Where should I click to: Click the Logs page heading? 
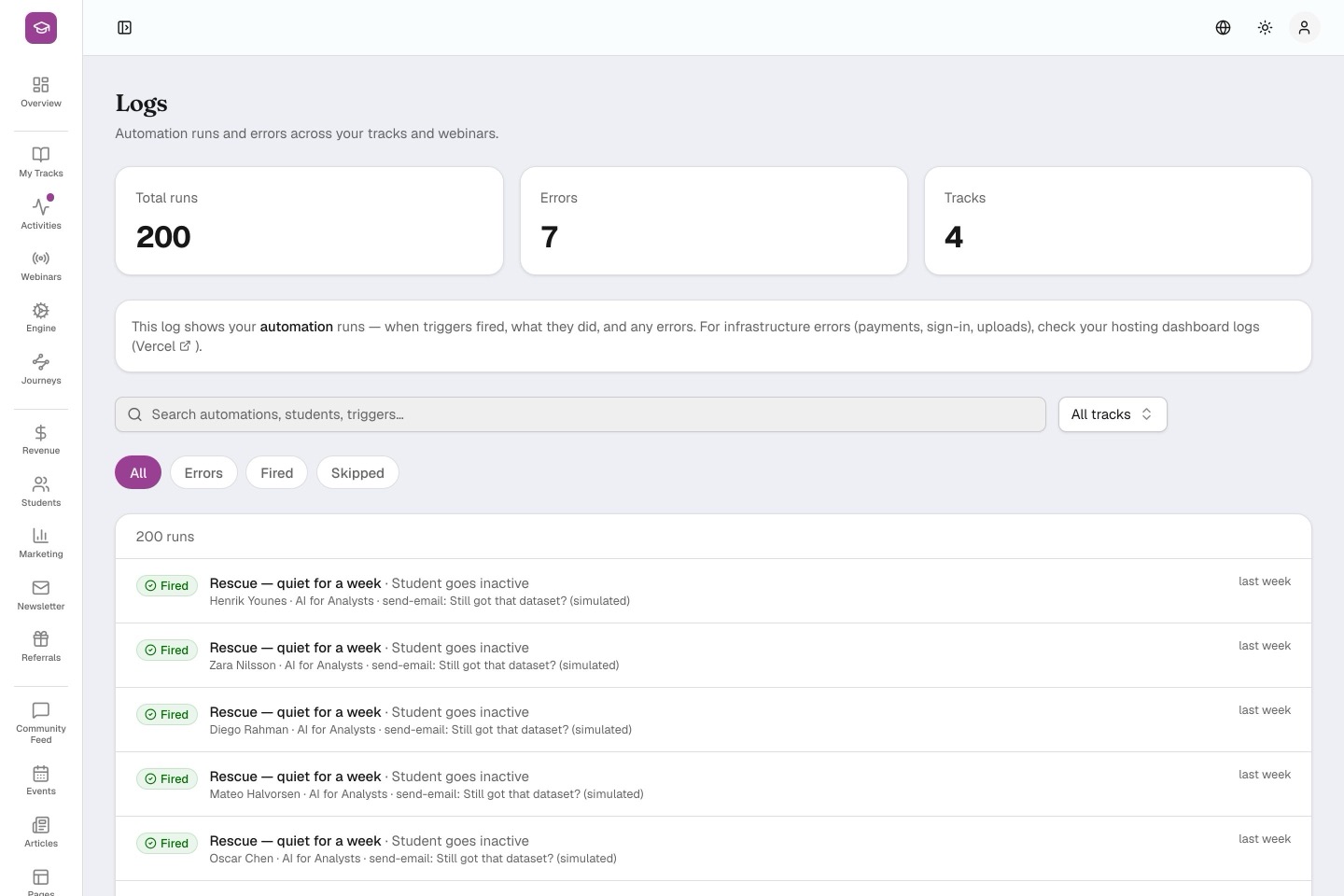coord(142,104)
